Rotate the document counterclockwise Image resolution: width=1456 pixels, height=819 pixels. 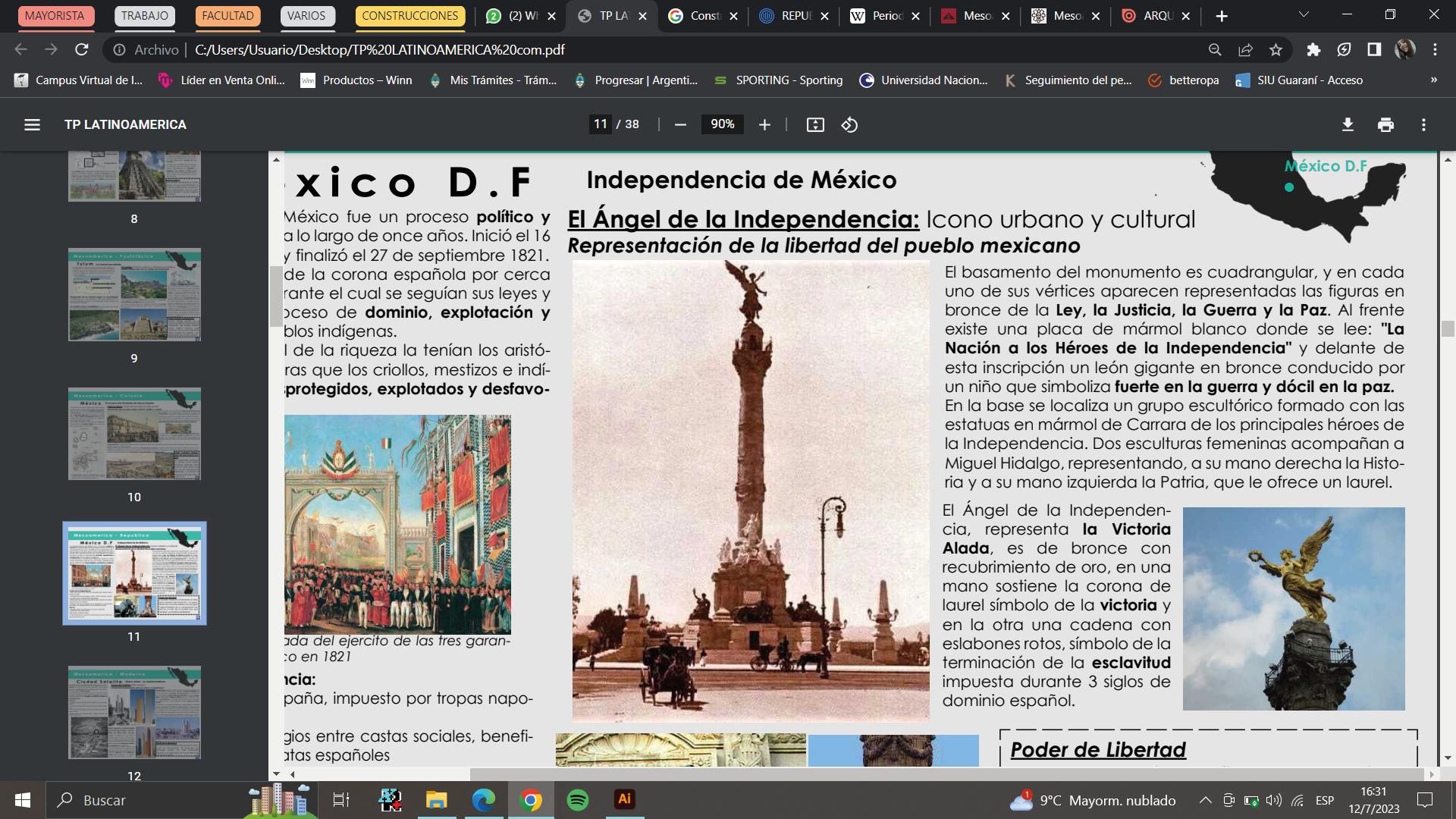(849, 124)
